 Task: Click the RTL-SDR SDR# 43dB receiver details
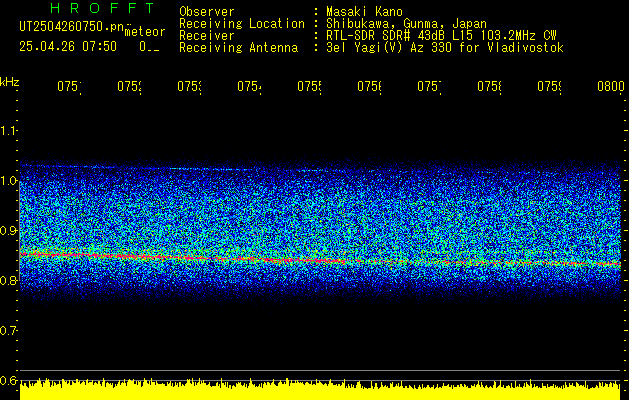tap(441, 36)
